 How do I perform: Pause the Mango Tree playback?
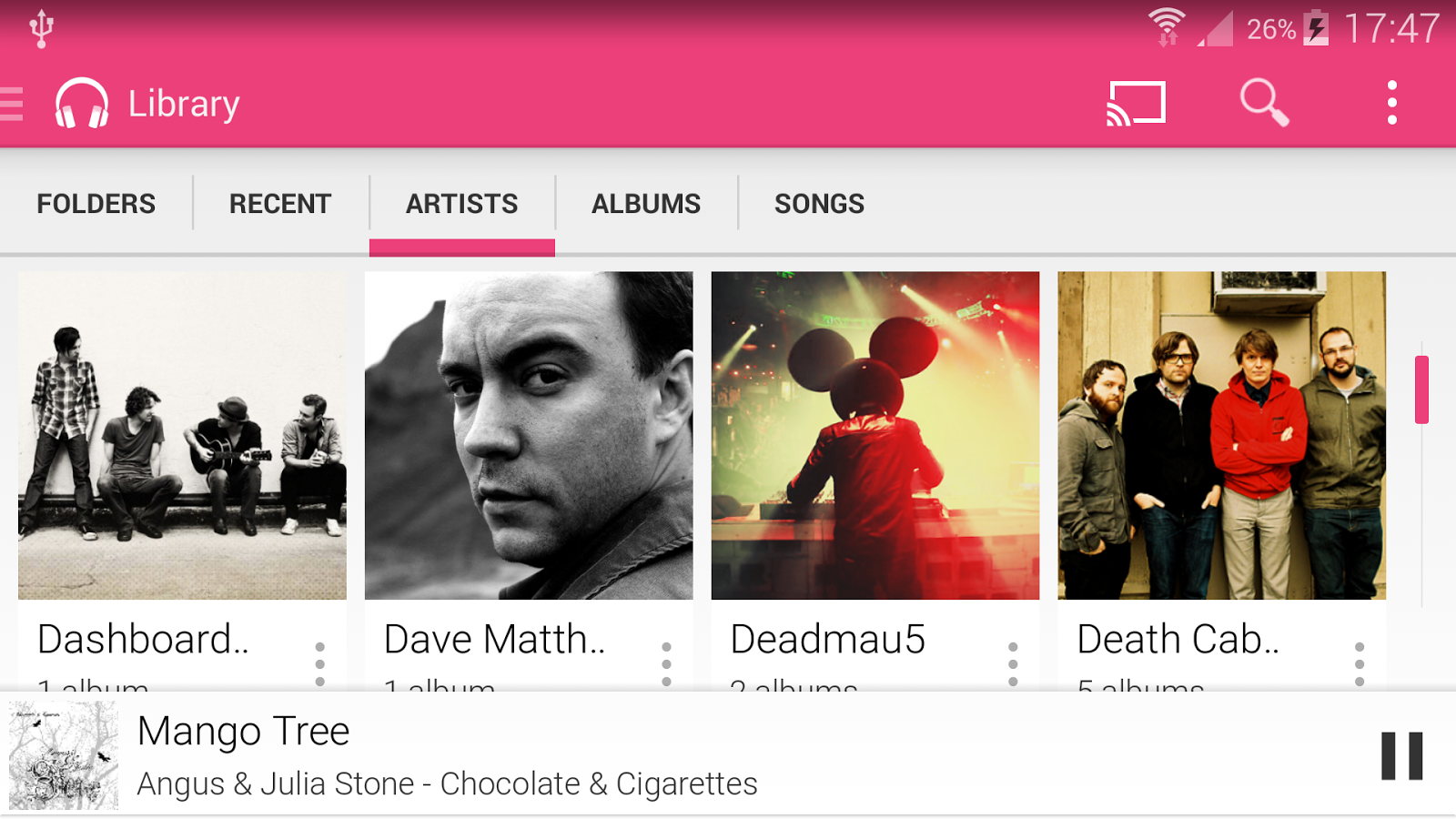click(1401, 755)
